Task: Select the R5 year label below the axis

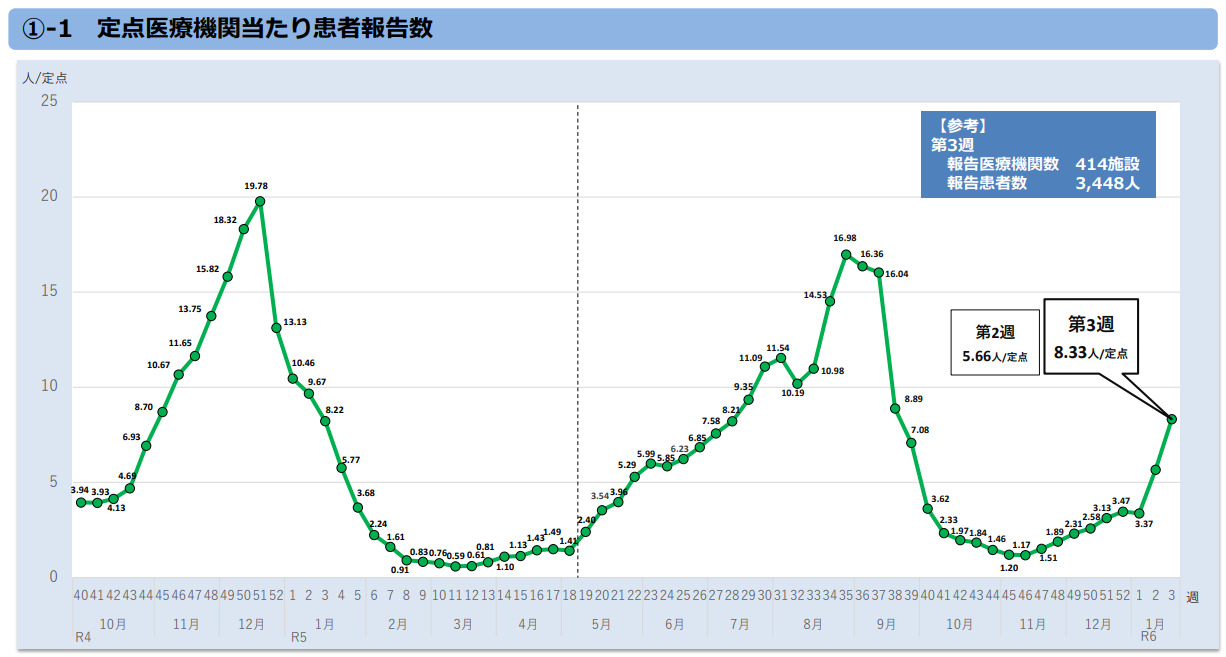Action: coord(298,637)
